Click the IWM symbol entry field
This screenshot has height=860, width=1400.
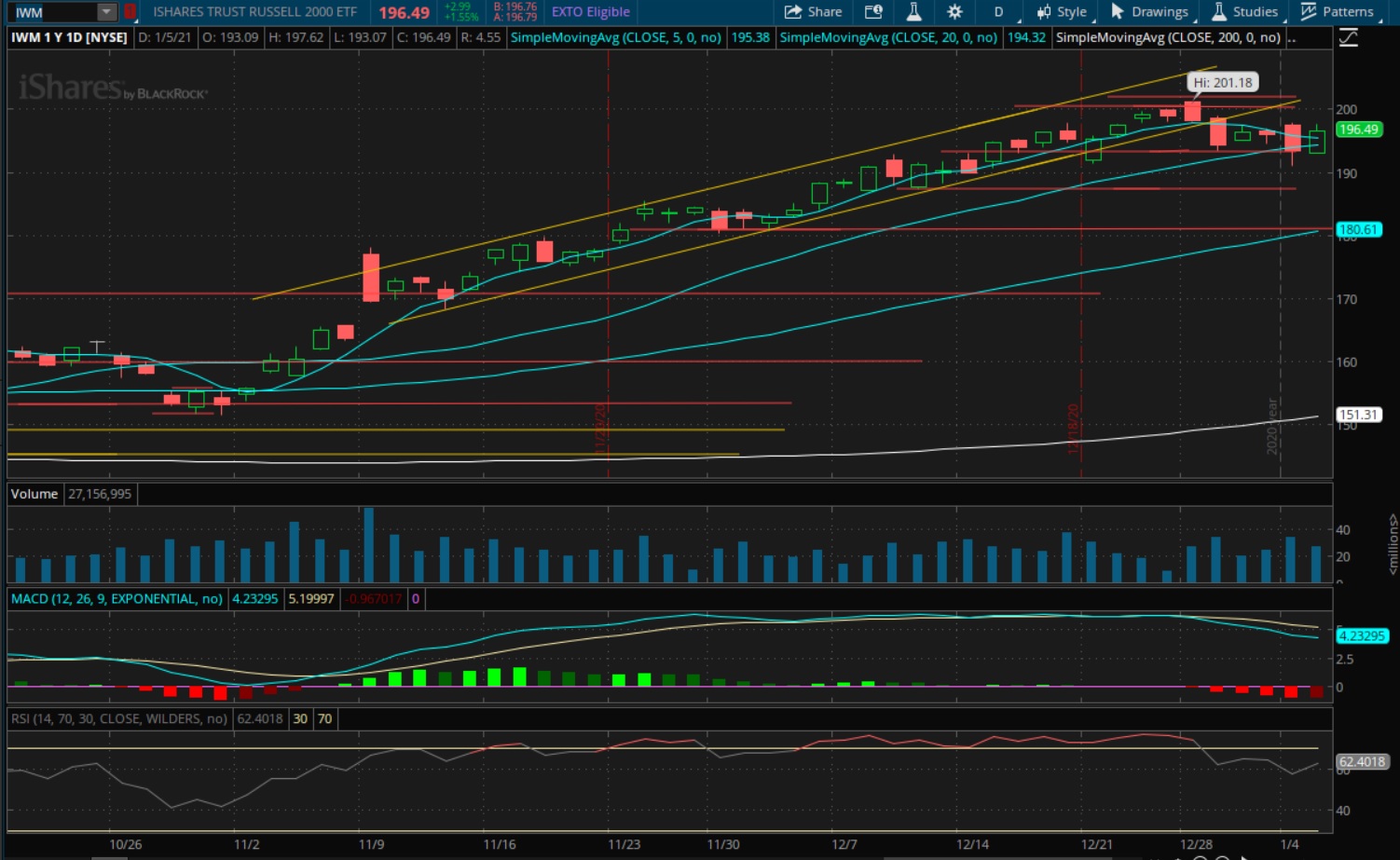pyautogui.click(x=54, y=12)
